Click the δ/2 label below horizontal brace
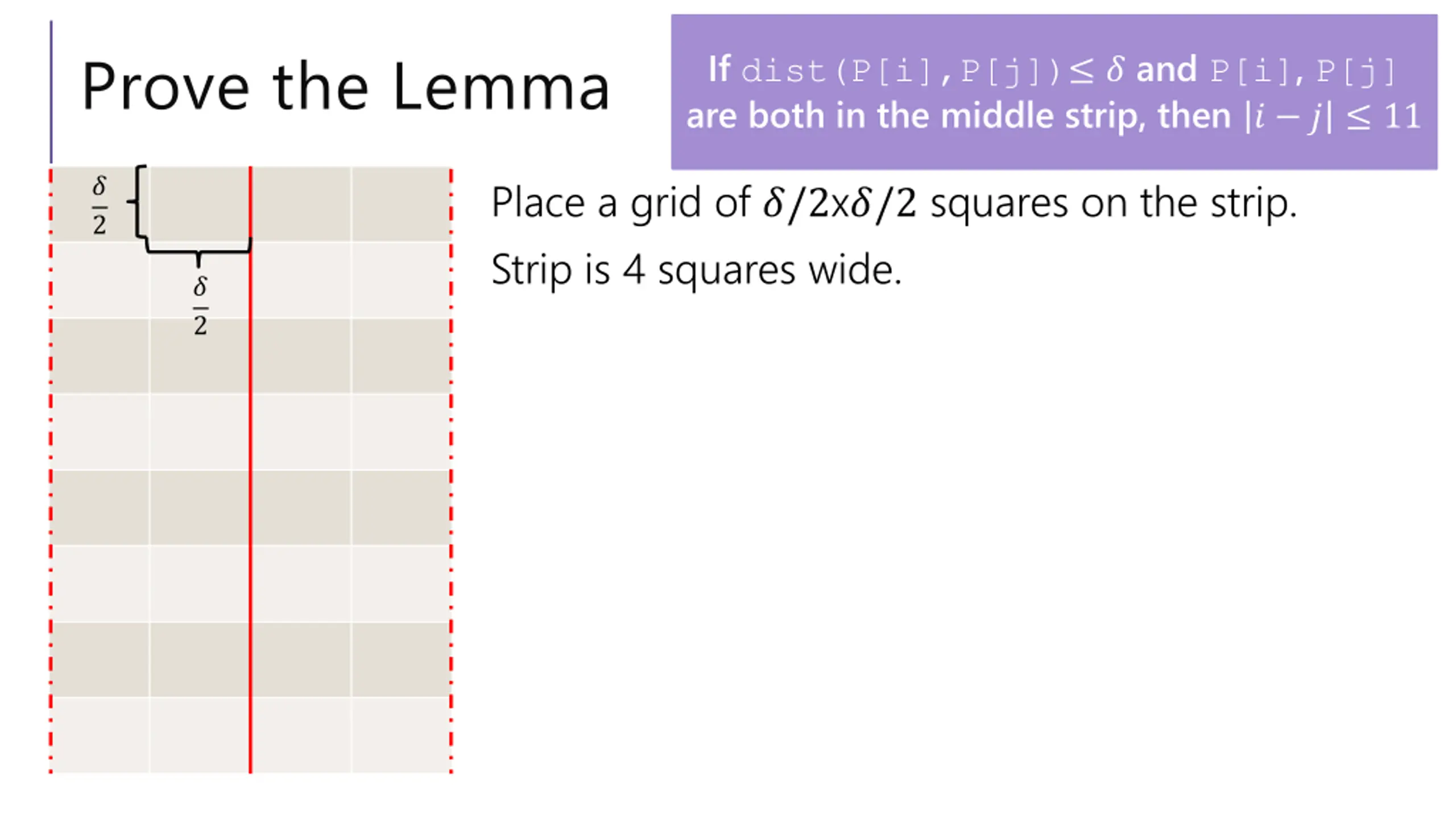 point(200,306)
